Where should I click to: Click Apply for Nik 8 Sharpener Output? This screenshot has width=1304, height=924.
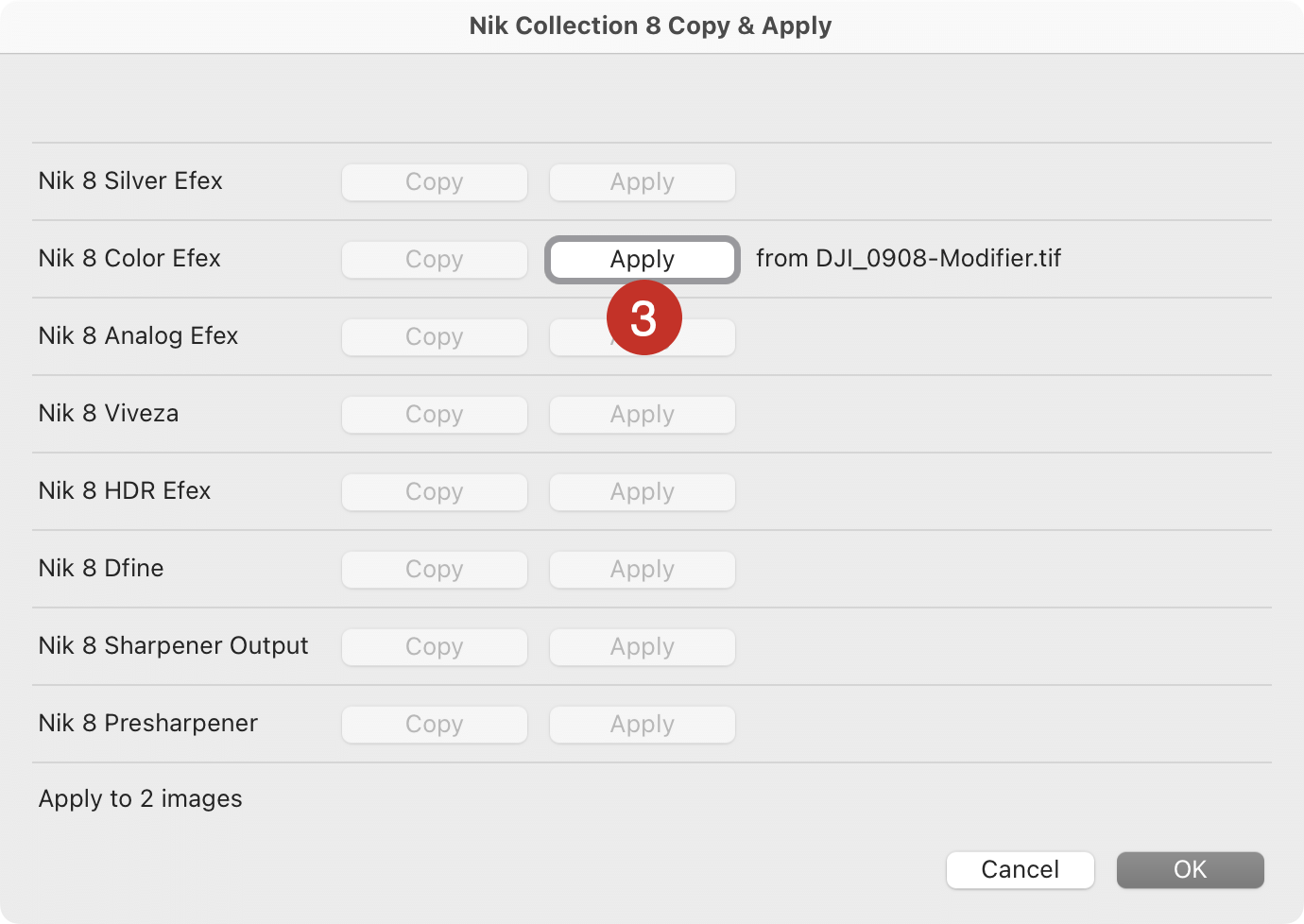pos(643,647)
